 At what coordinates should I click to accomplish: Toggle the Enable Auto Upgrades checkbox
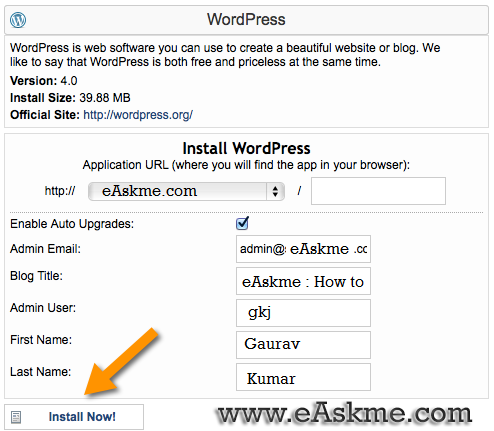pyautogui.click(x=242, y=223)
